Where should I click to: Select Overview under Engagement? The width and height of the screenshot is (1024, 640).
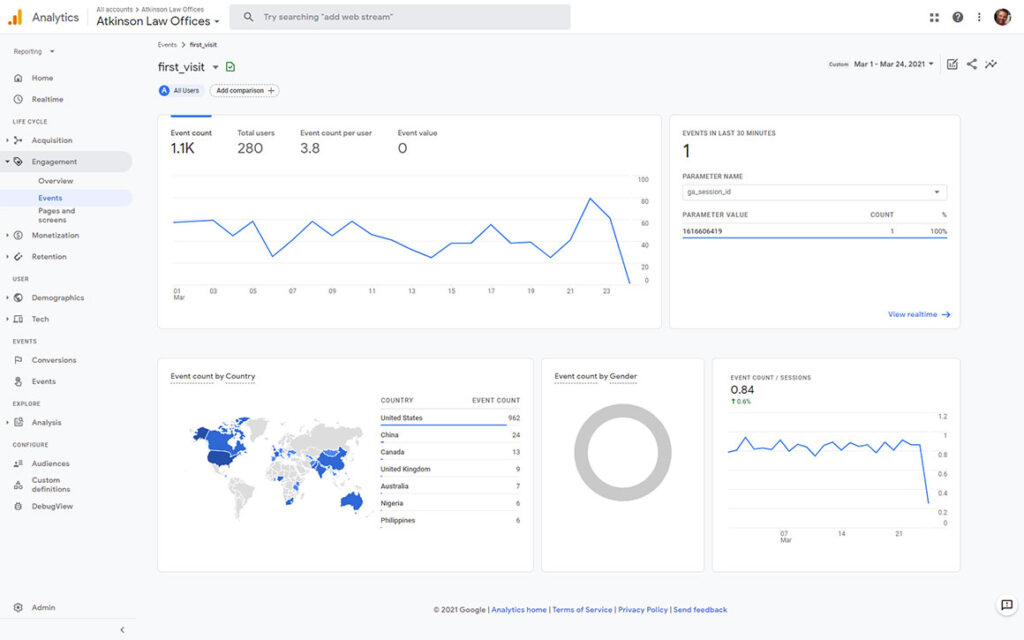point(56,181)
